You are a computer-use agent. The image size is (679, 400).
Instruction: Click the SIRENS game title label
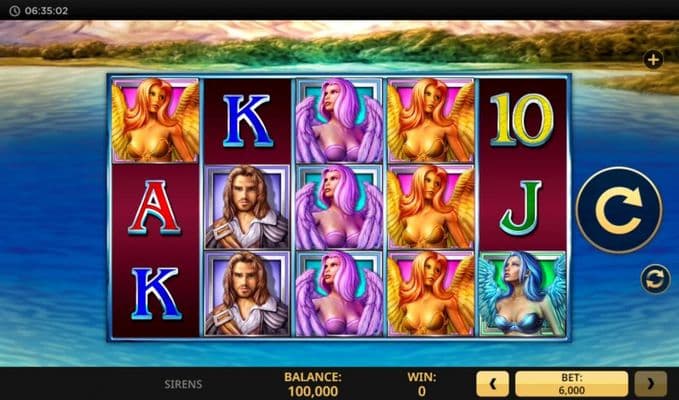coord(183,384)
